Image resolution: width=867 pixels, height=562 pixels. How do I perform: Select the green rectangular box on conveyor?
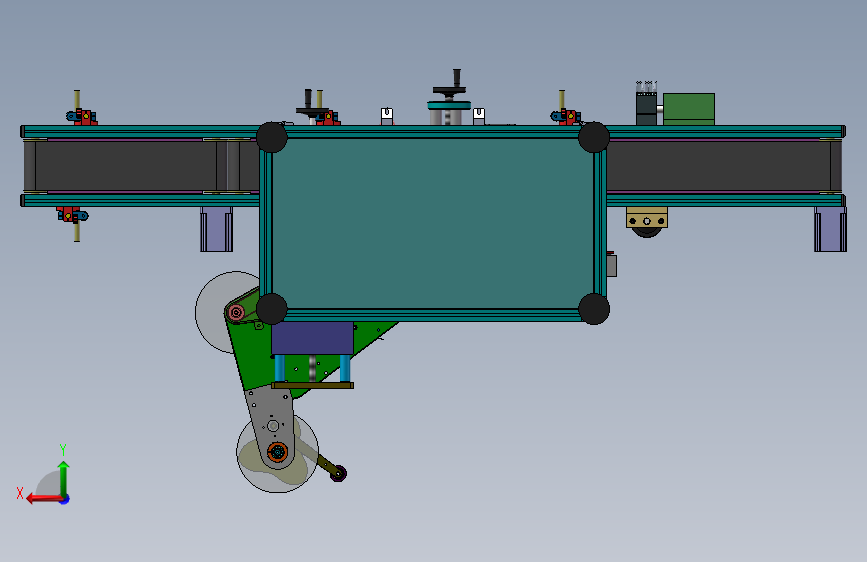[689, 109]
